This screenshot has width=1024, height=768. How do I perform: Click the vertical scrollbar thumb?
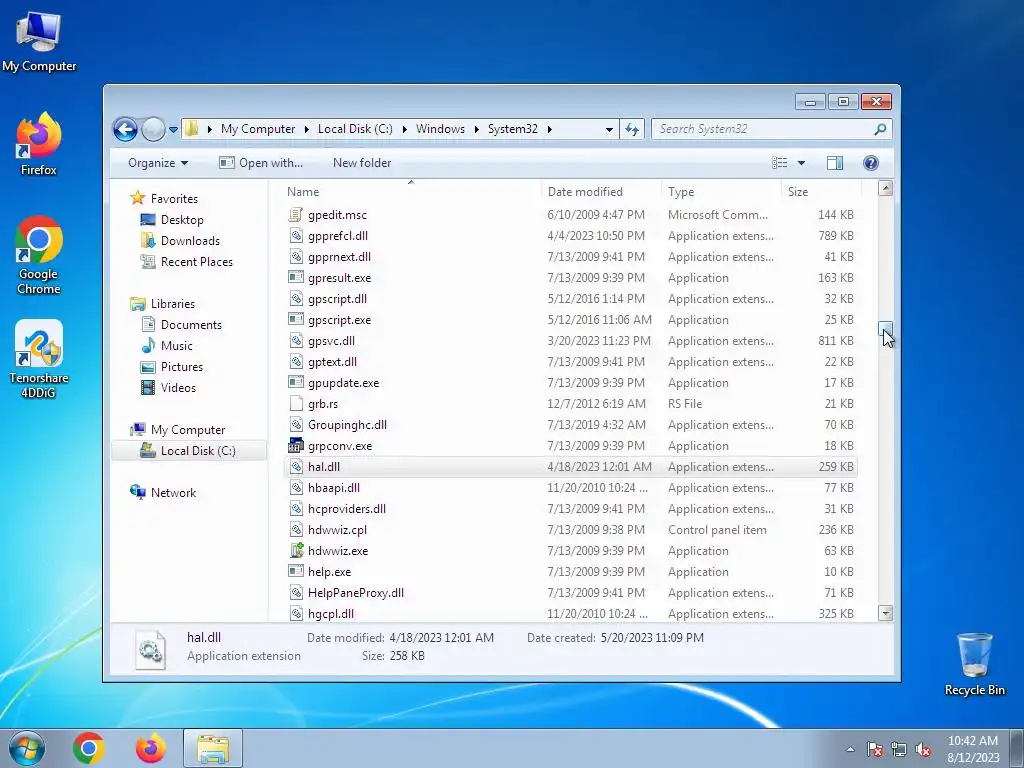tap(886, 328)
